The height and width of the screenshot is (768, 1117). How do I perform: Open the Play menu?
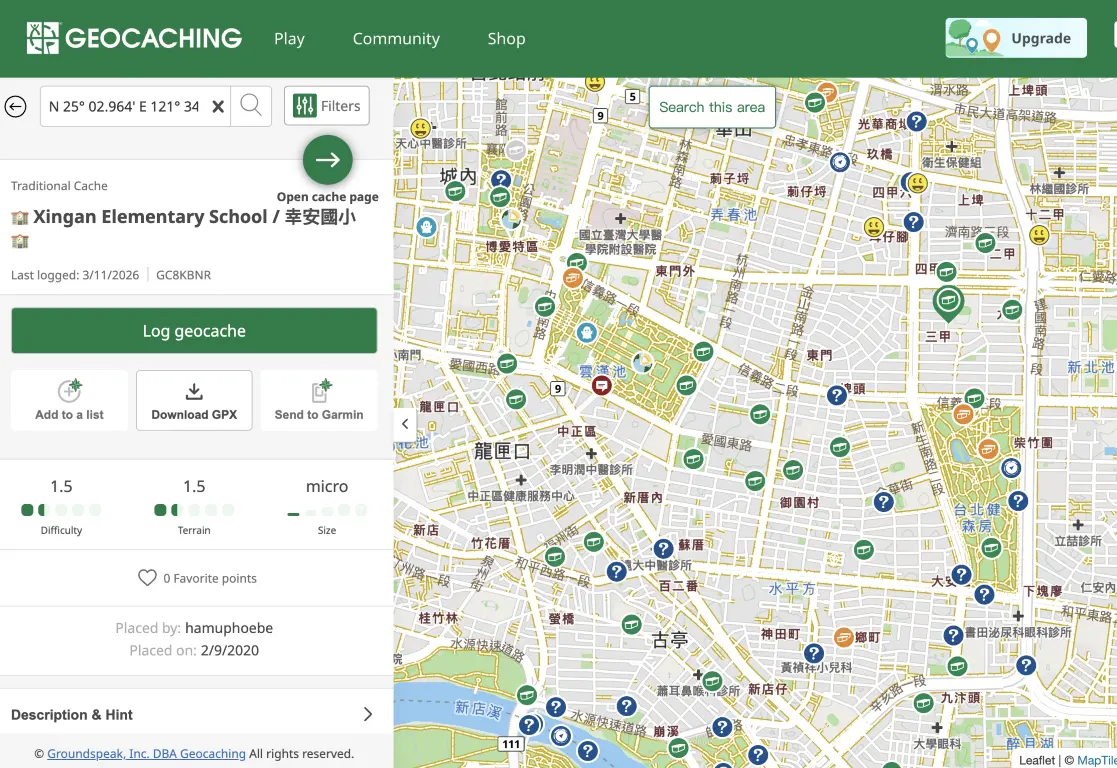coord(289,39)
